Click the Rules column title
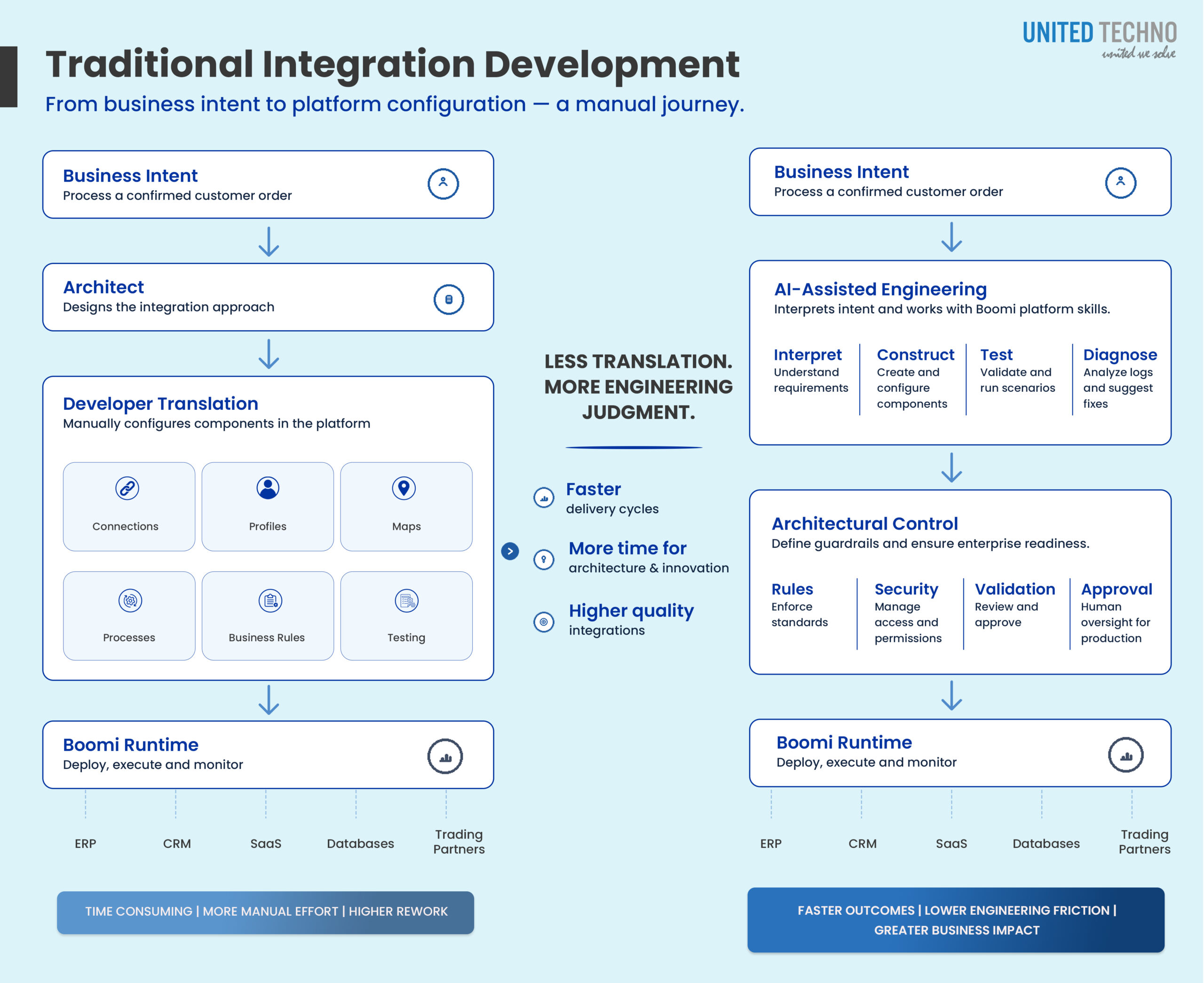 792,589
